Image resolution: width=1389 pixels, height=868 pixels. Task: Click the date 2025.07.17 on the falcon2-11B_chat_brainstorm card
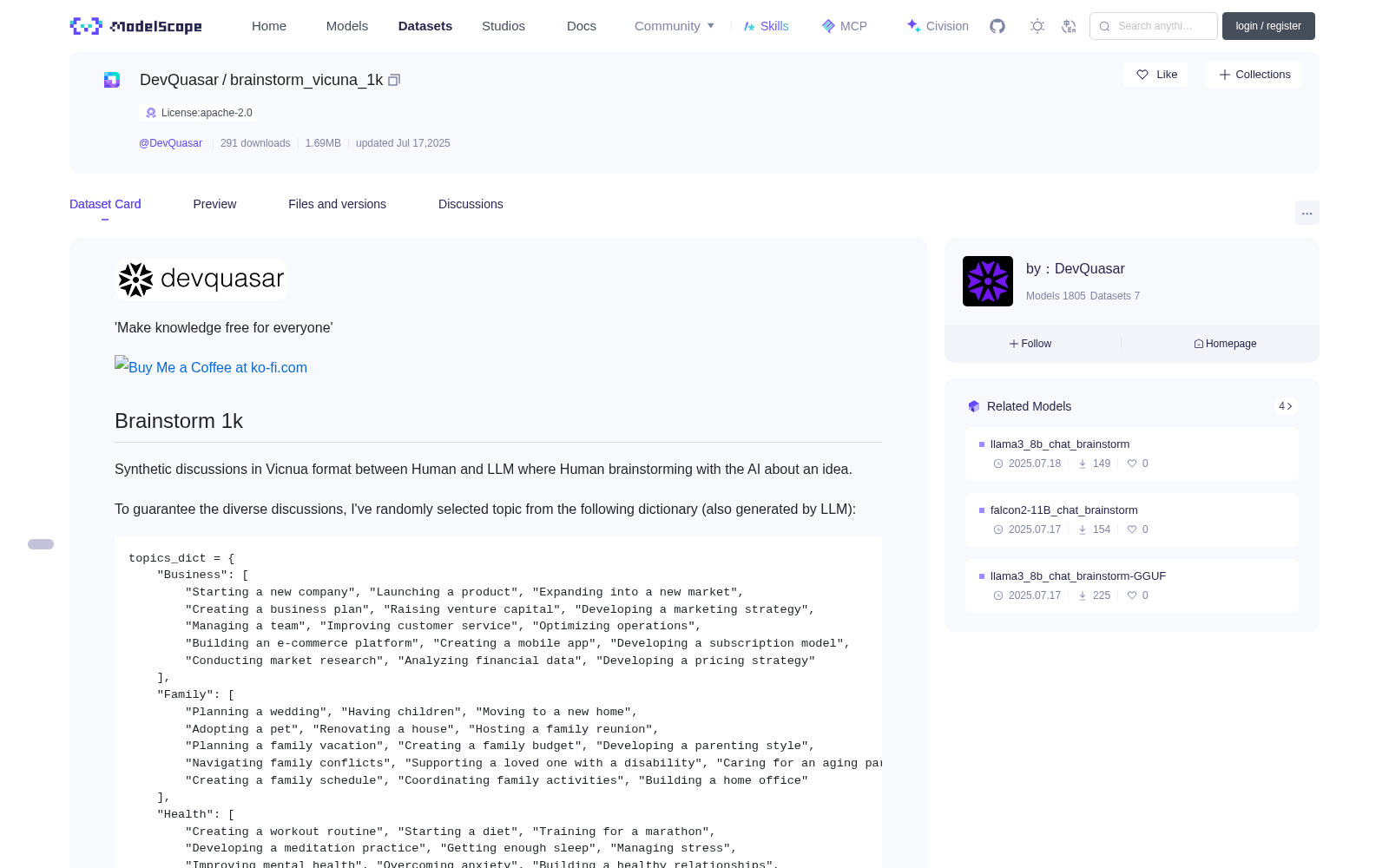coord(1035,529)
